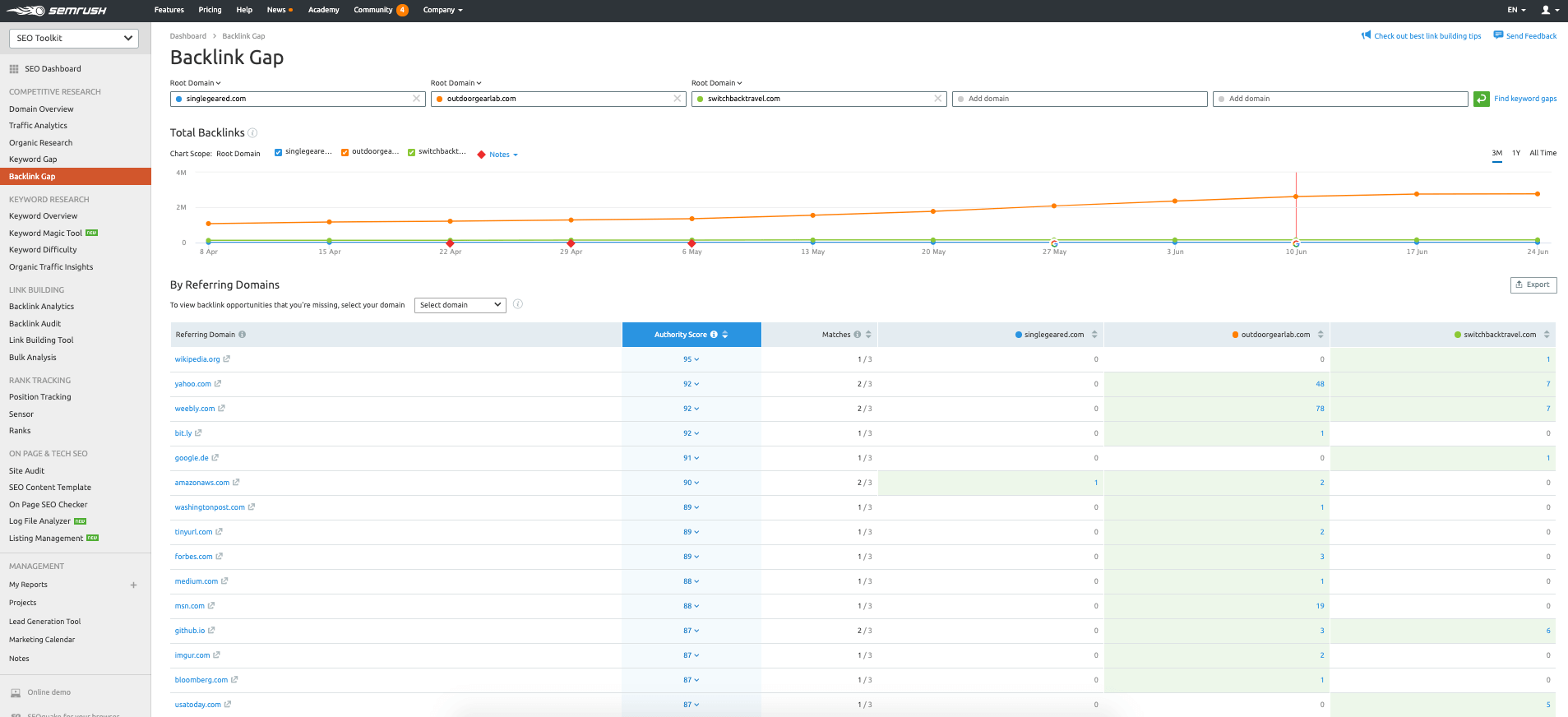Click the Authority Score info icon

(714, 335)
